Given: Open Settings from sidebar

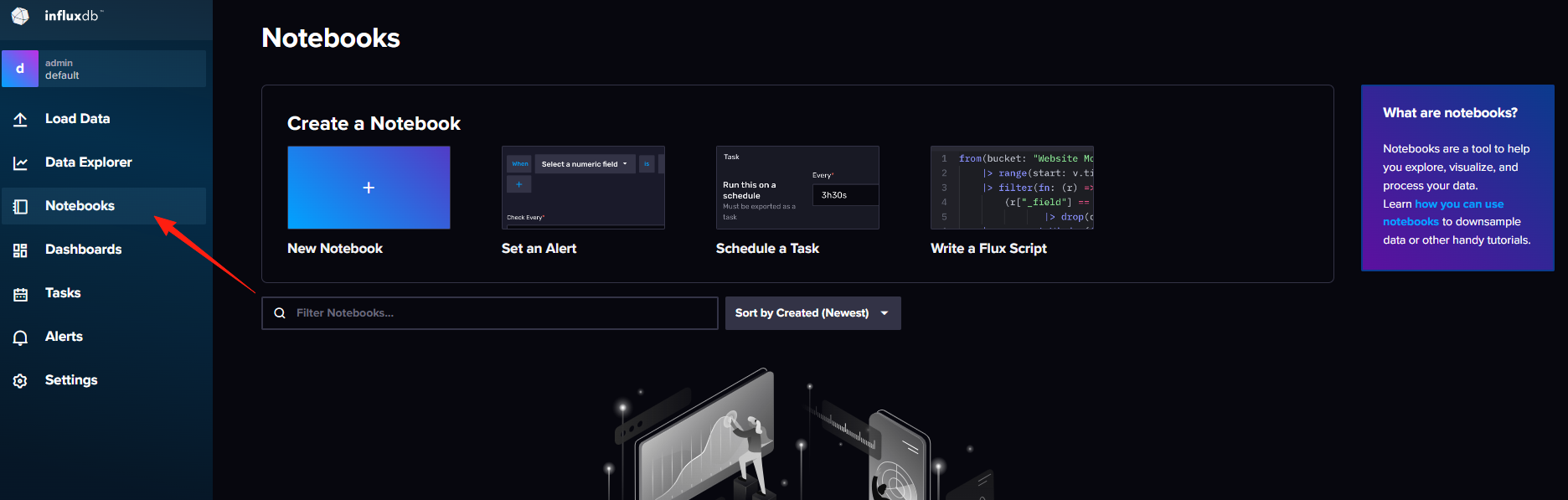Looking at the screenshot, I should pyautogui.click(x=104, y=380).
